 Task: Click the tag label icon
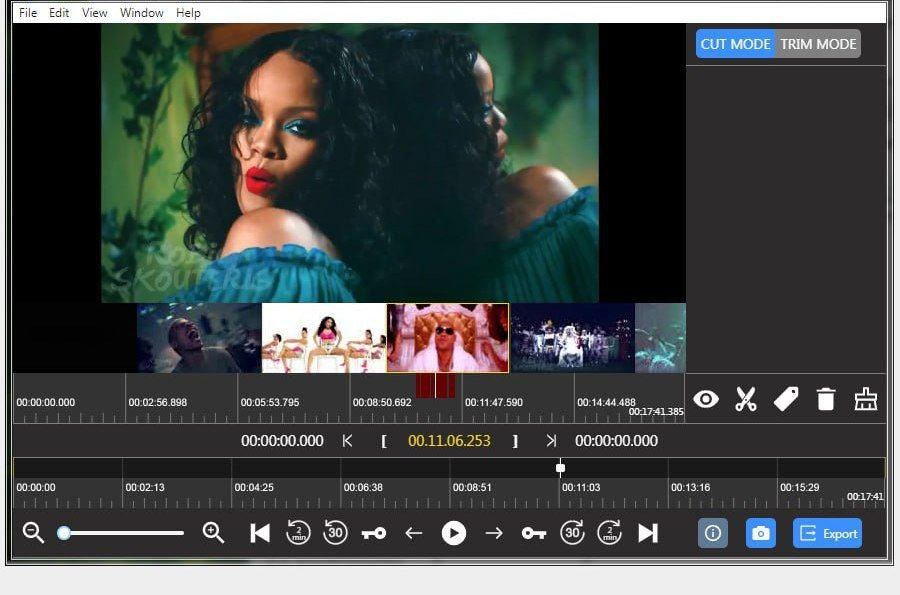click(786, 399)
